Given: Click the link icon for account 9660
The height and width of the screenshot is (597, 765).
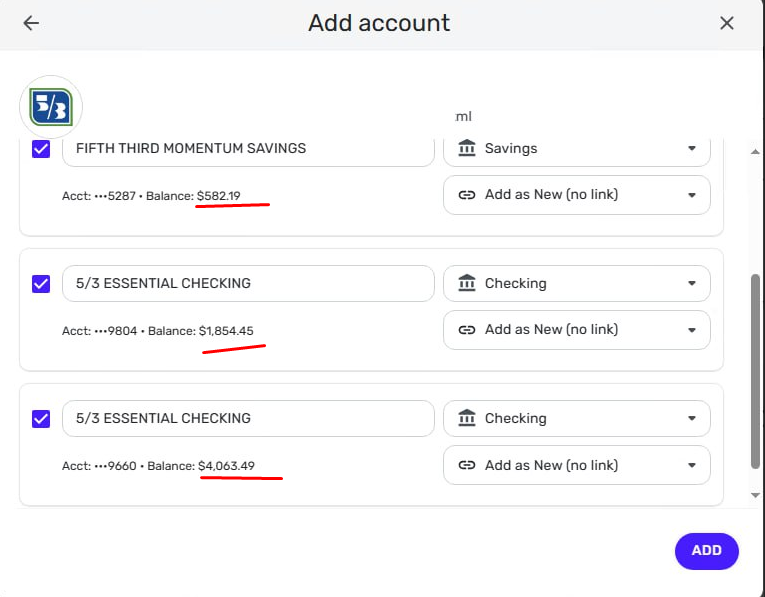Looking at the screenshot, I should click(467, 465).
